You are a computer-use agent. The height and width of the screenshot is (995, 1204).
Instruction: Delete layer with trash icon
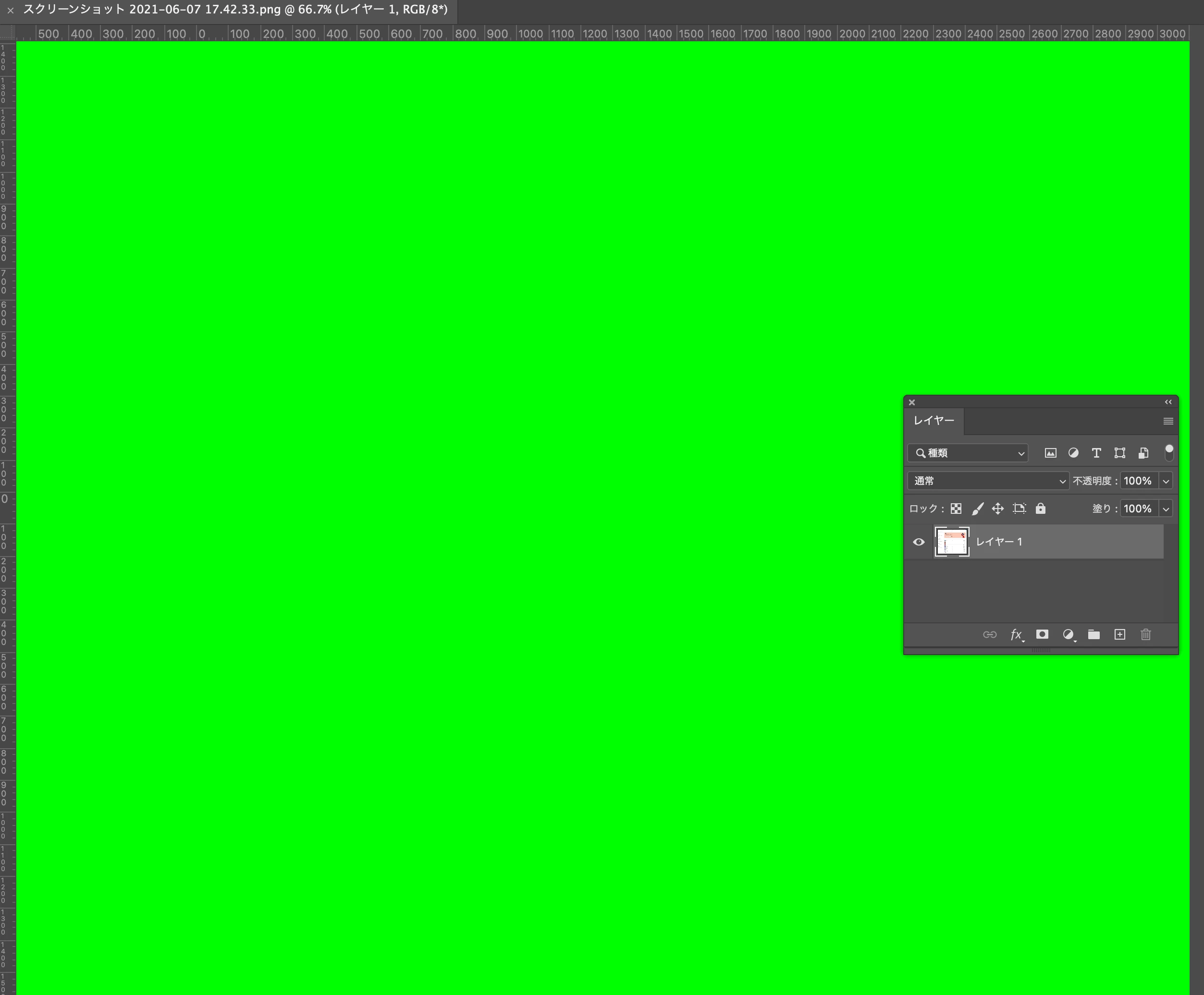tap(1145, 634)
